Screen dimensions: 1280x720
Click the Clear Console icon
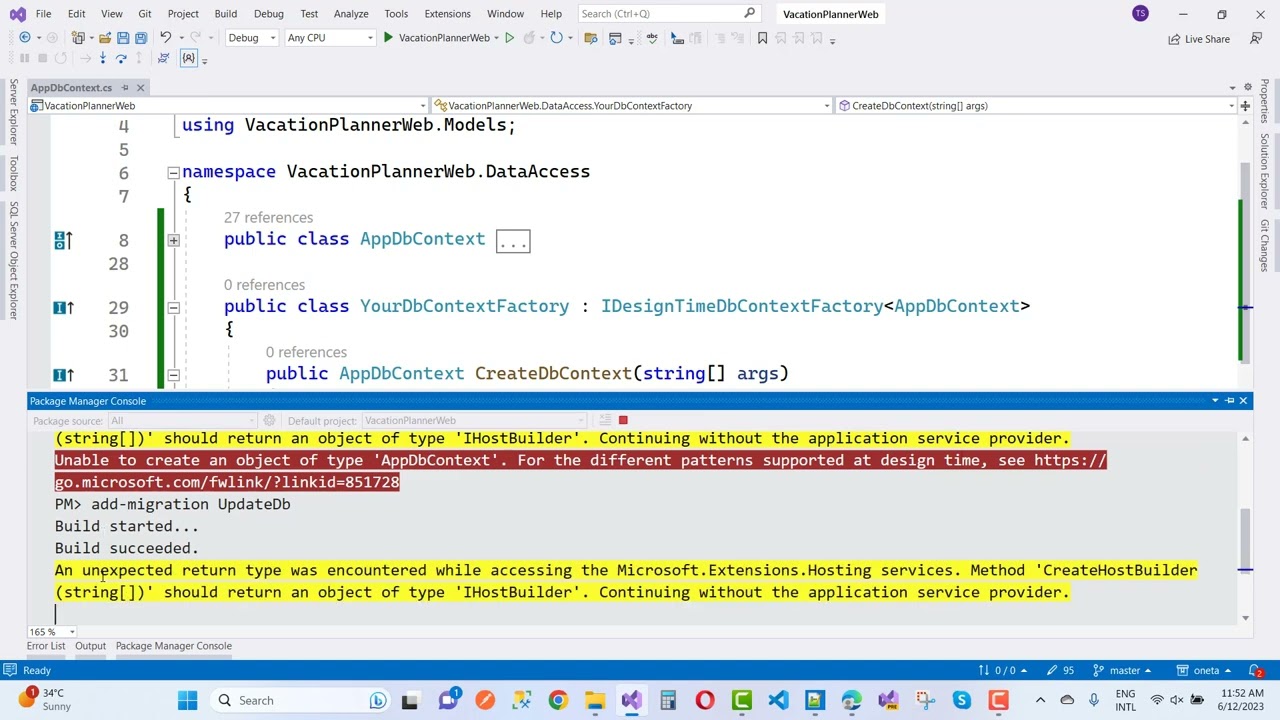pos(605,420)
